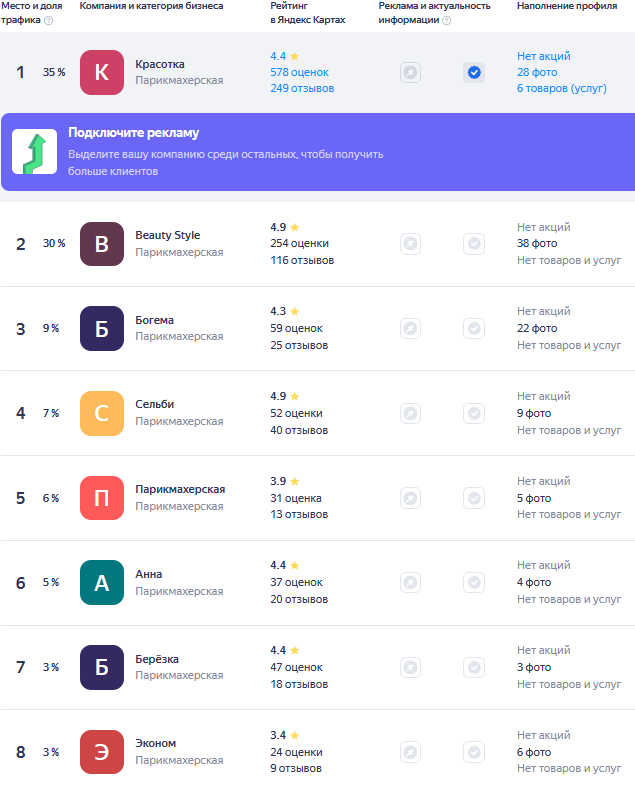Click '6 фото' in Эконом row
This screenshot has height=785, width=635.
[534, 752]
